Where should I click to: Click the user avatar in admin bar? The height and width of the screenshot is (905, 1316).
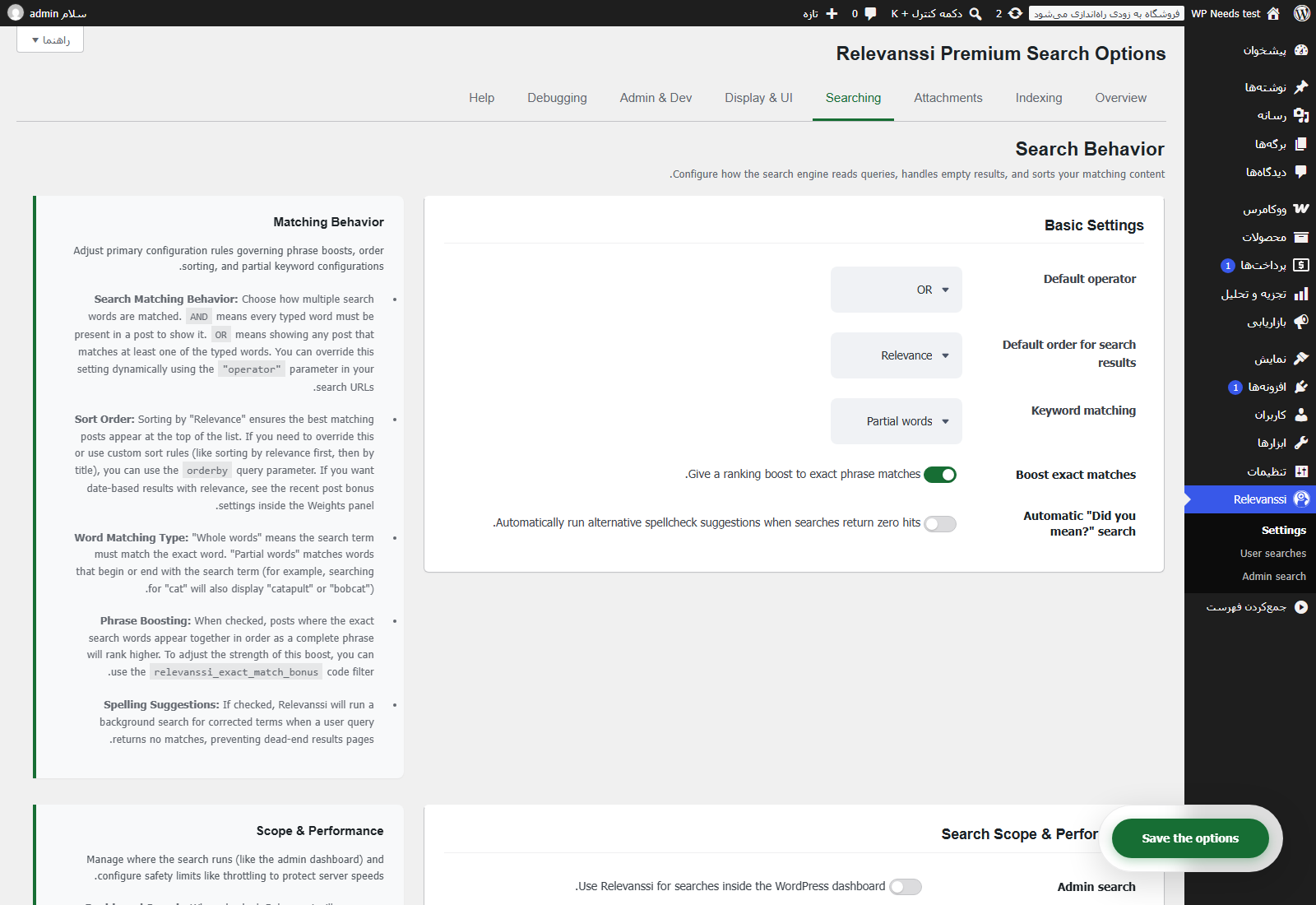[x=16, y=13]
